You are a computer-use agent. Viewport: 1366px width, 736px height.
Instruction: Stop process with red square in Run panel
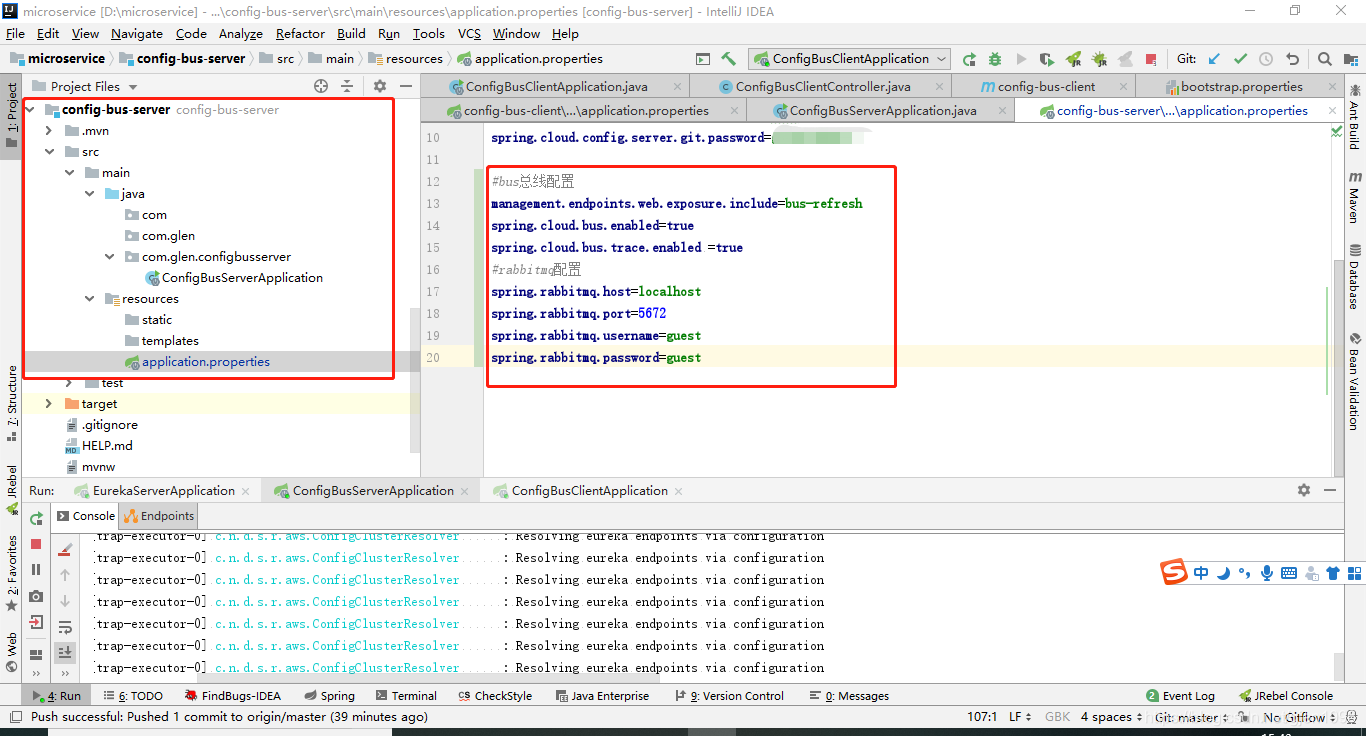pos(36,544)
